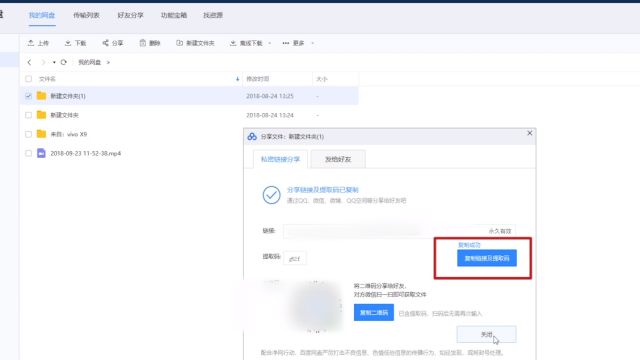Click the file name 新建文件夹(1)
Viewport: 640px width, 360px height.
point(68,96)
